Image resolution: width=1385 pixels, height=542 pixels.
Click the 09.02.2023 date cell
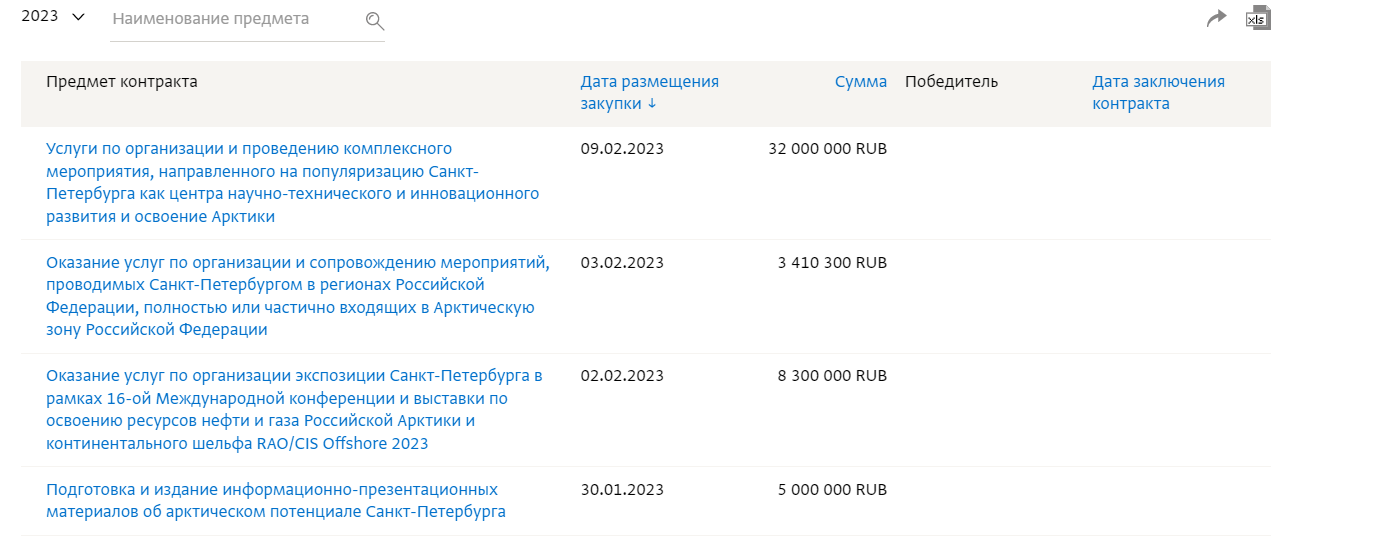622,149
